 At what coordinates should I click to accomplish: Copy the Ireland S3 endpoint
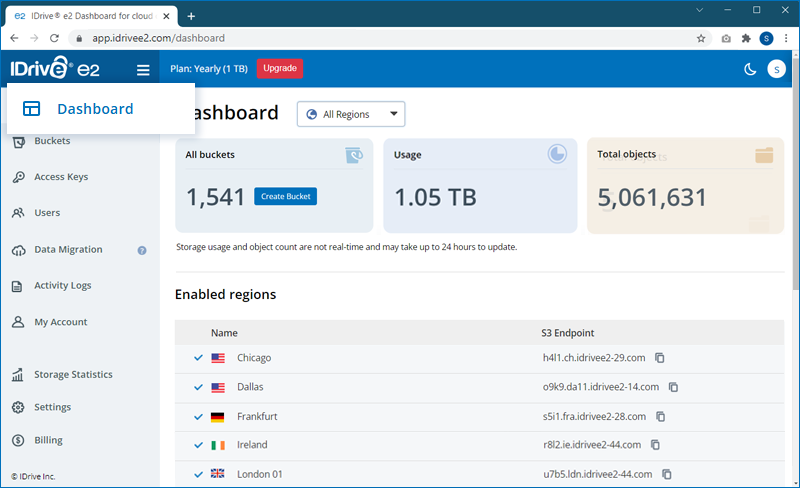(656, 445)
